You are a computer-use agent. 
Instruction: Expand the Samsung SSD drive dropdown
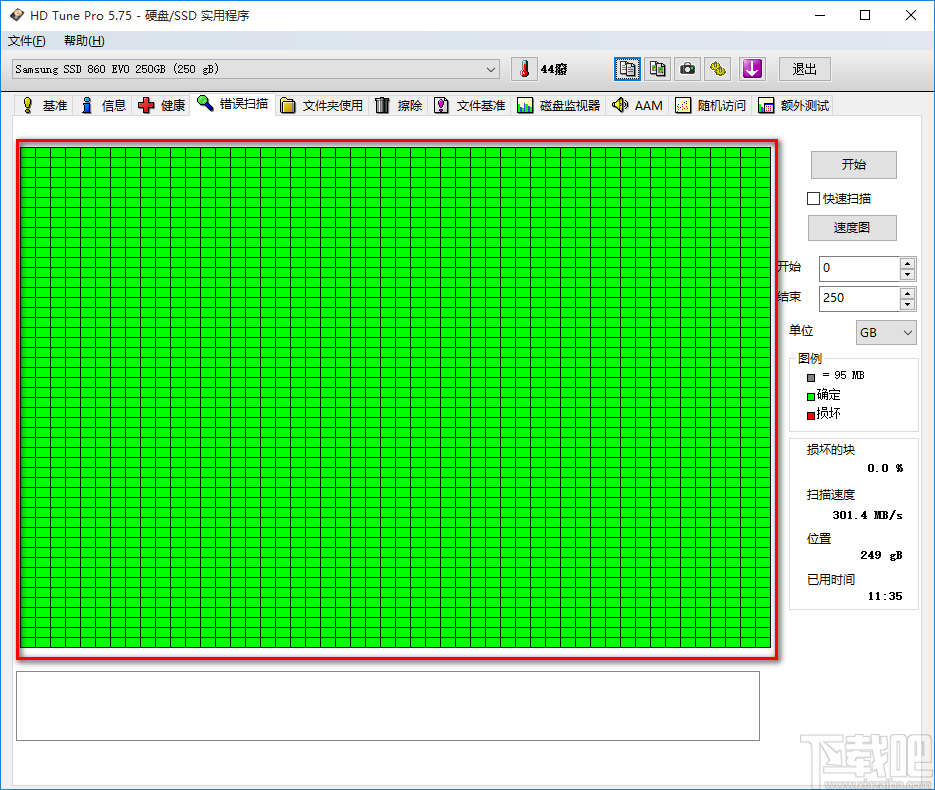tap(491, 69)
